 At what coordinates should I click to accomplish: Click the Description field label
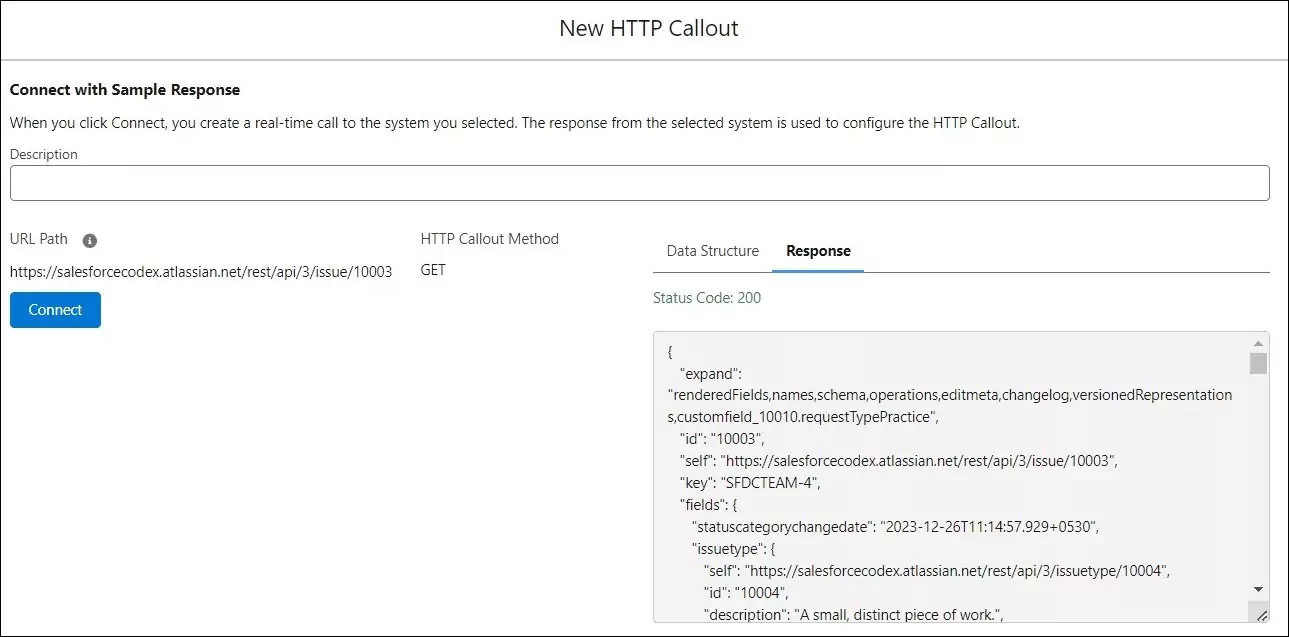click(44, 154)
